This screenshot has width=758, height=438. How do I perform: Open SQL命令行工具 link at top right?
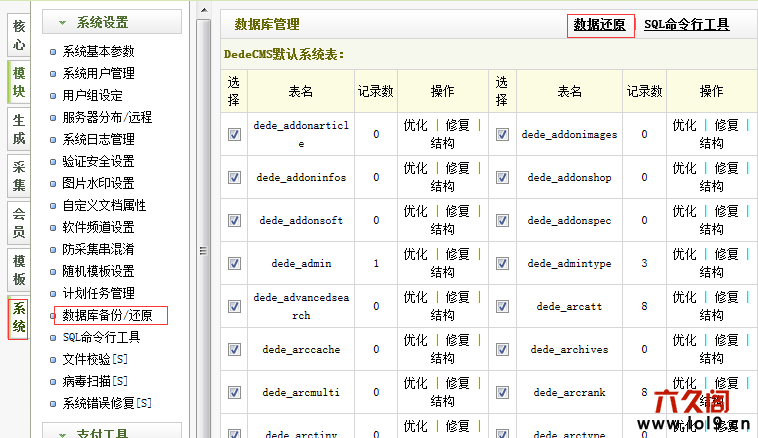pyautogui.click(x=686, y=25)
